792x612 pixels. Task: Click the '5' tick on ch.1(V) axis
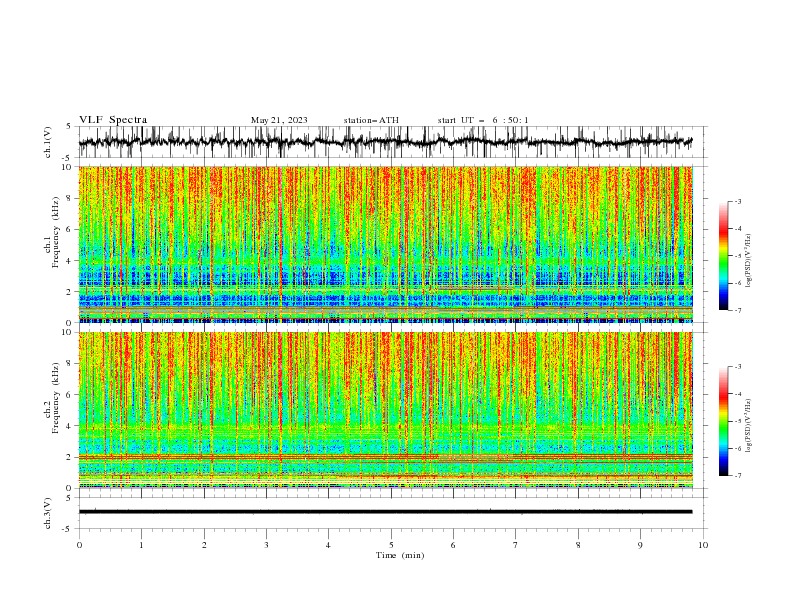pyautogui.click(x=69, y=126)
